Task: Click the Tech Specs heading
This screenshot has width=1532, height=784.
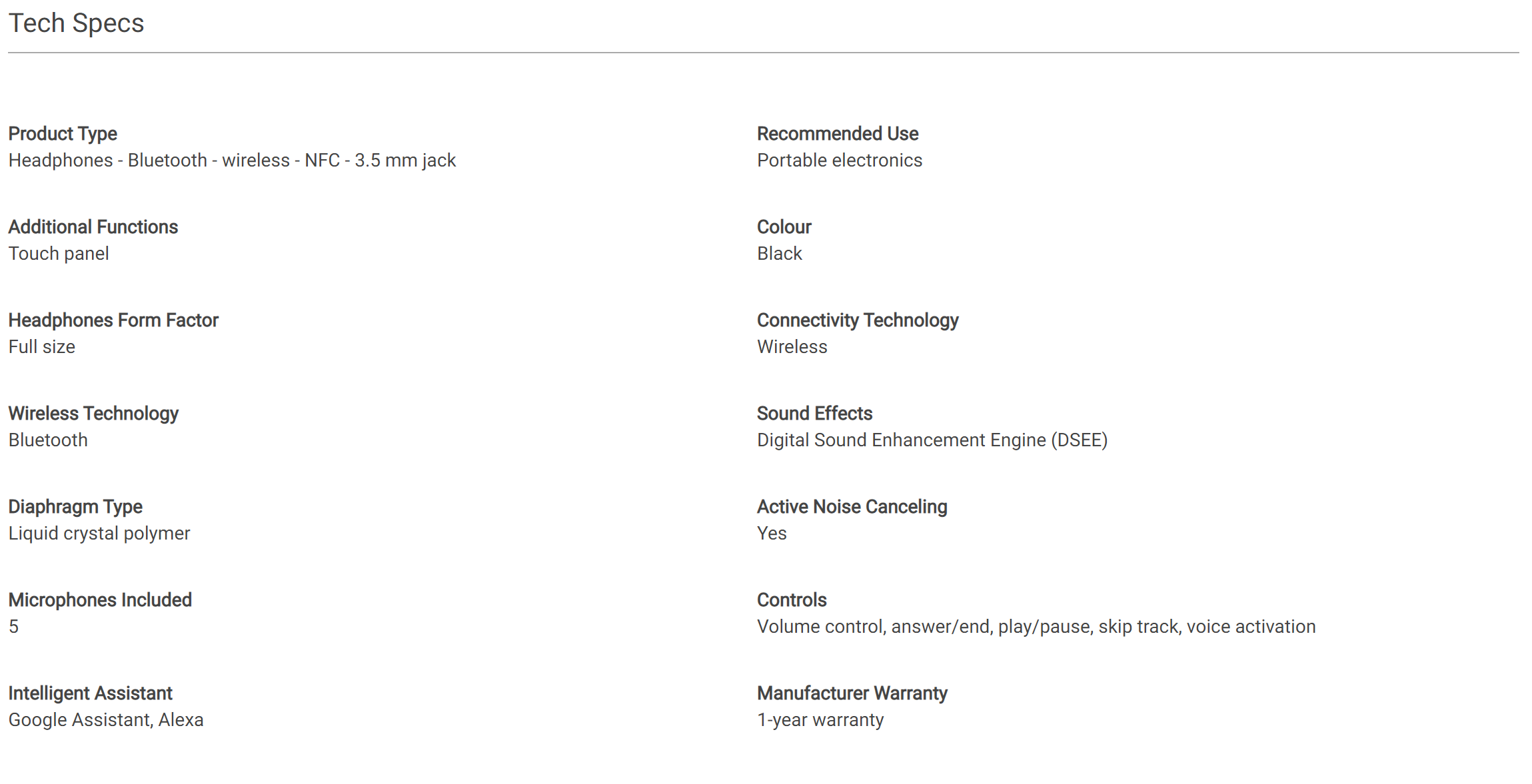Action: pyautogui.click(x=76, y=23)
